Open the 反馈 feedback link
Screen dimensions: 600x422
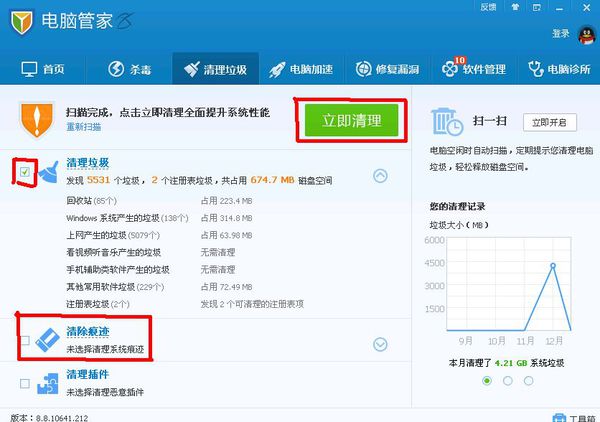488,7
